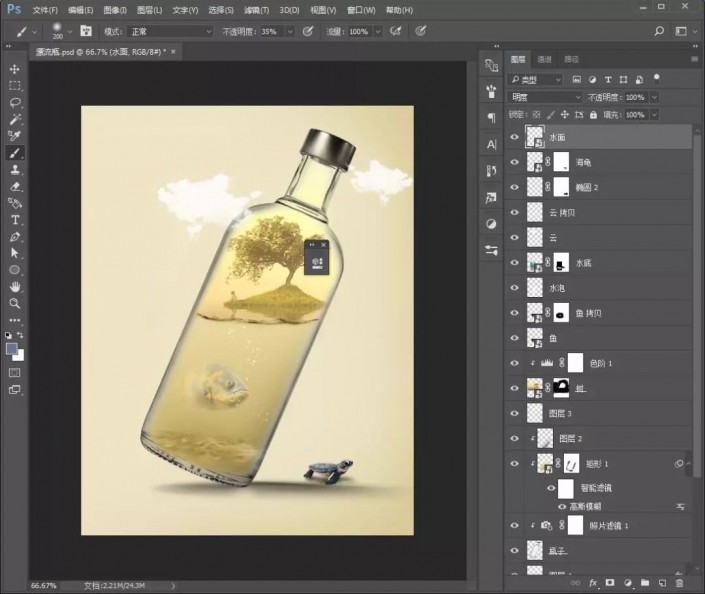Image resolution: width=705 pixels, height=594 pixels.
Task: Select the Move tool
Action: [x=14, y=69]
